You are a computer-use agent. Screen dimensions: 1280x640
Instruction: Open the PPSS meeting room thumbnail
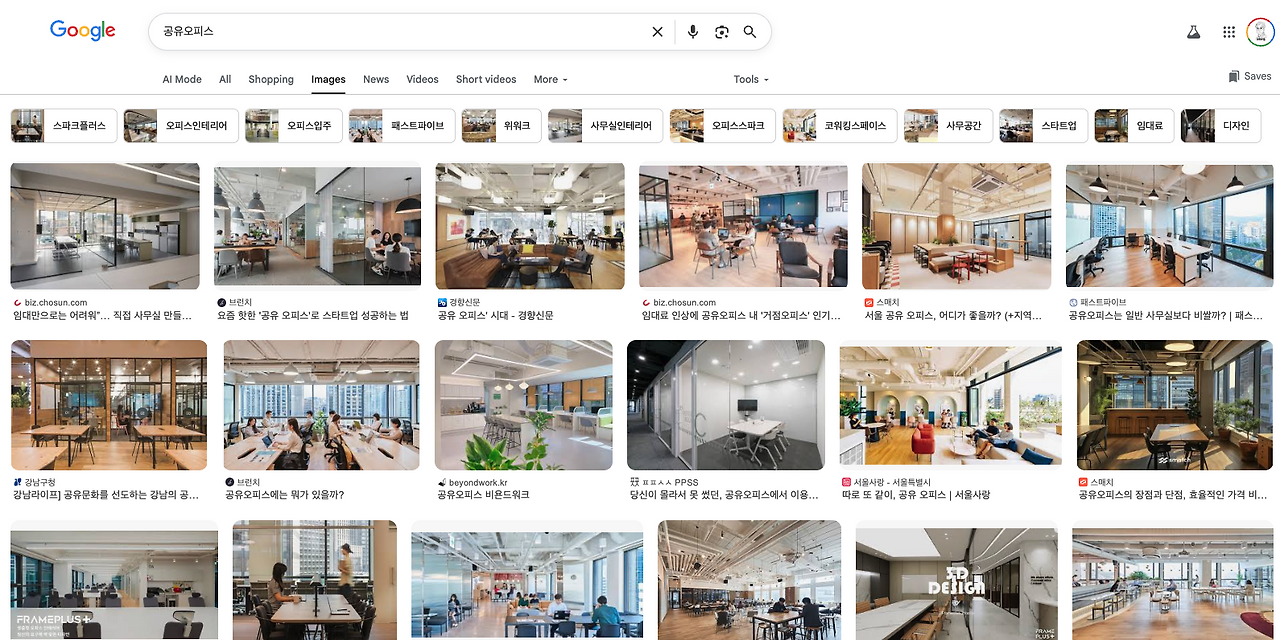coord(726,405)
